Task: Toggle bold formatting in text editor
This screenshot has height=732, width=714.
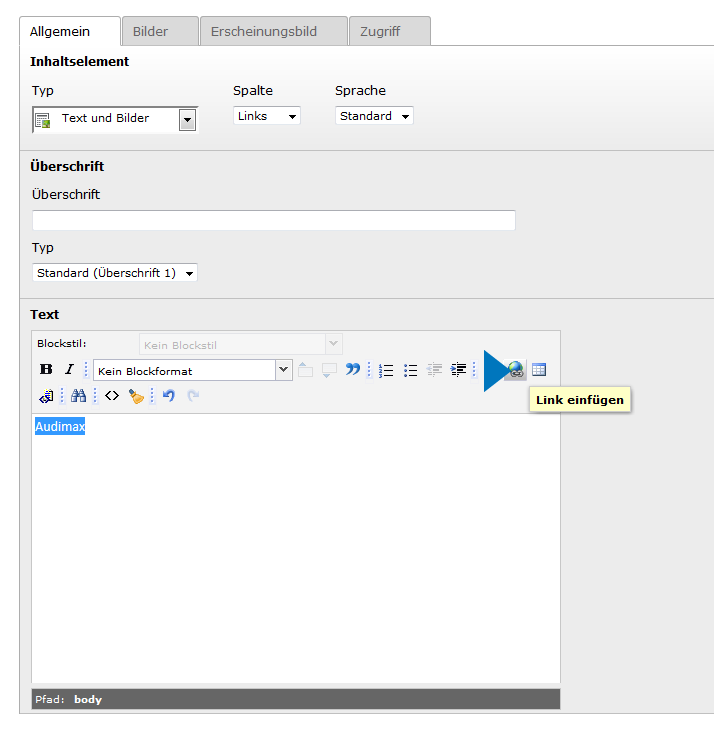Action: click(45, 370)
